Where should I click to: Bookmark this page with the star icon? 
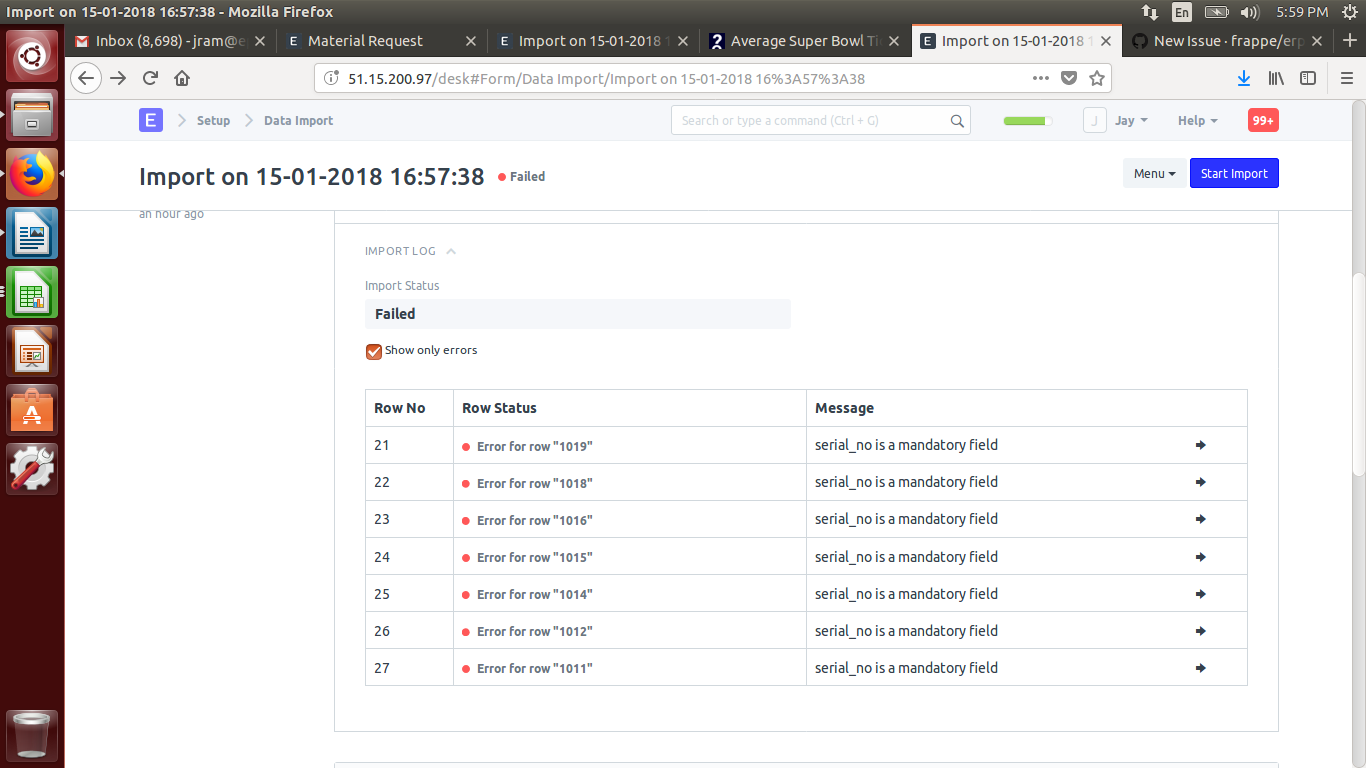pos(1097,78)
